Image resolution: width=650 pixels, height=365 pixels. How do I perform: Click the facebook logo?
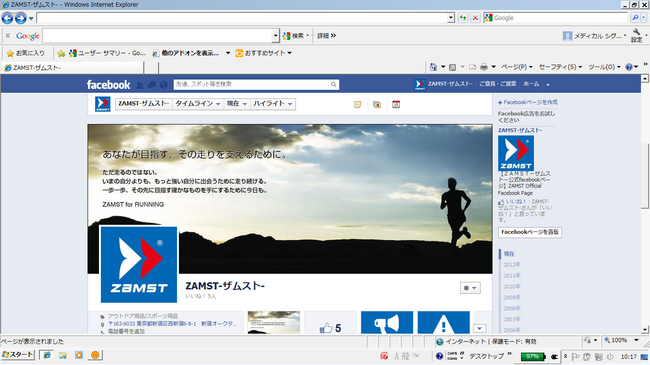tap(109, 85)
